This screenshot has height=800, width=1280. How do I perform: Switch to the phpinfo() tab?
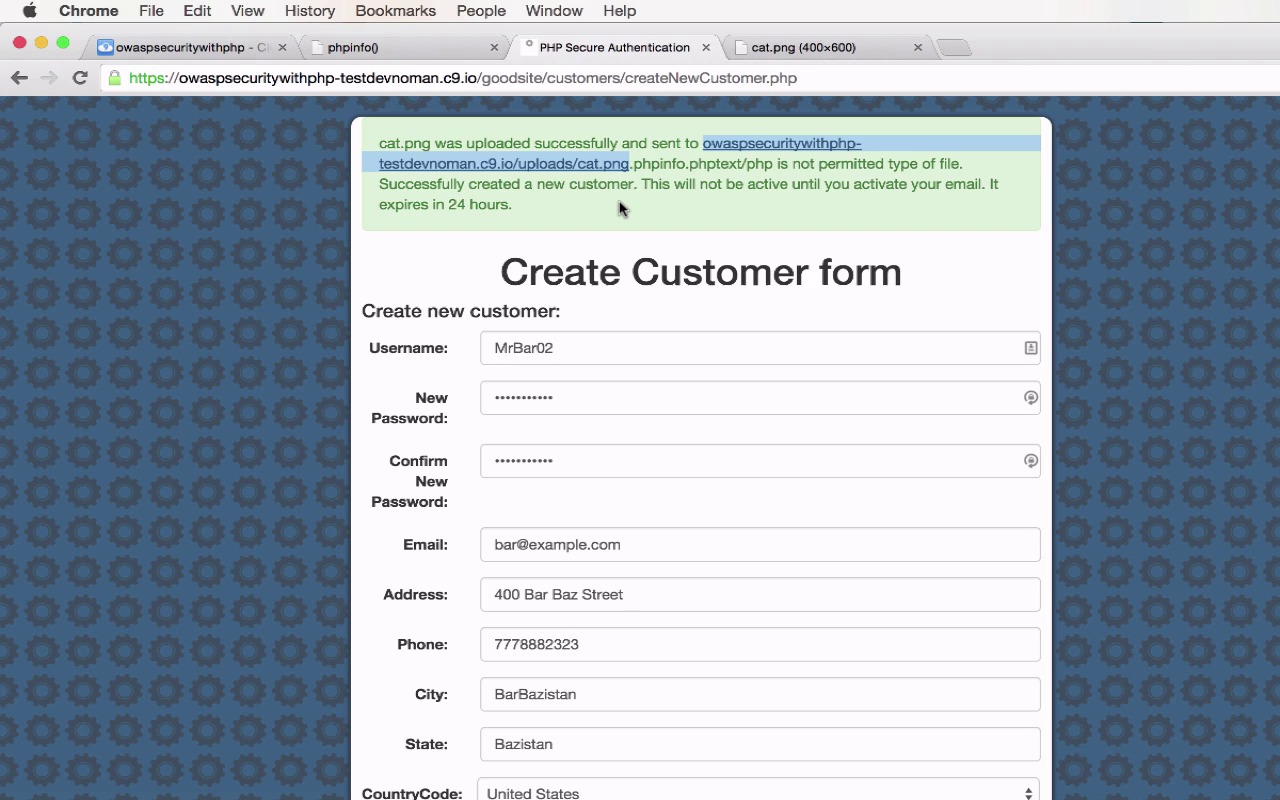click(404, 47)
